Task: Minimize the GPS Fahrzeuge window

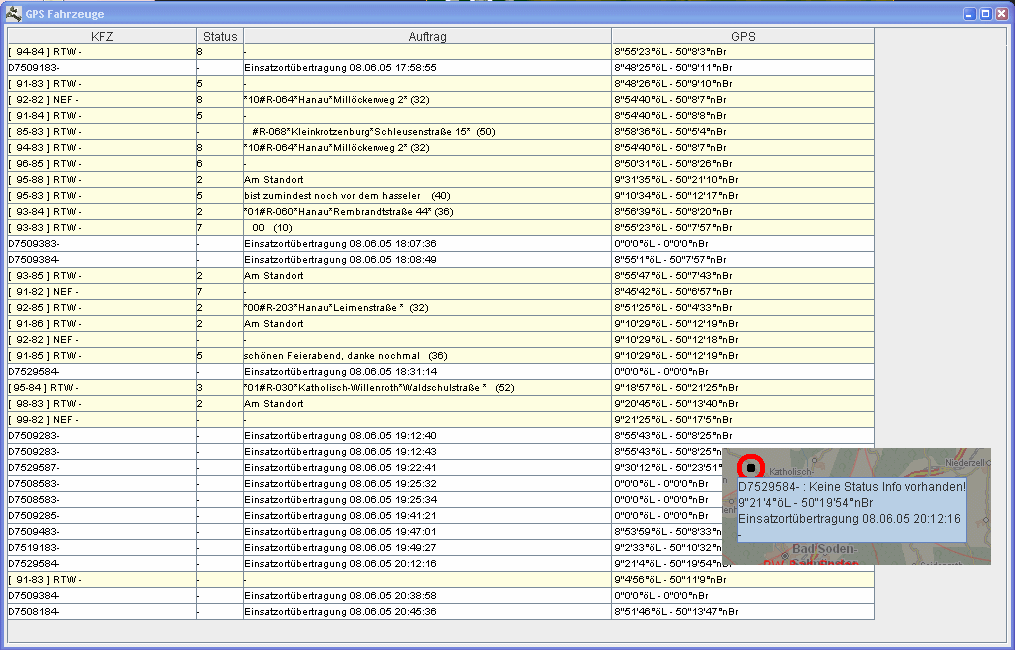Action: click(968, 14)
